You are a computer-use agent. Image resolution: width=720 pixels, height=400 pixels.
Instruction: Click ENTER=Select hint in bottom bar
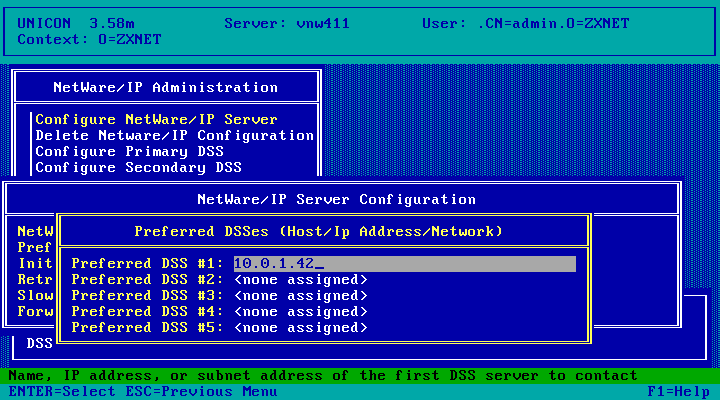click(62, 392)
